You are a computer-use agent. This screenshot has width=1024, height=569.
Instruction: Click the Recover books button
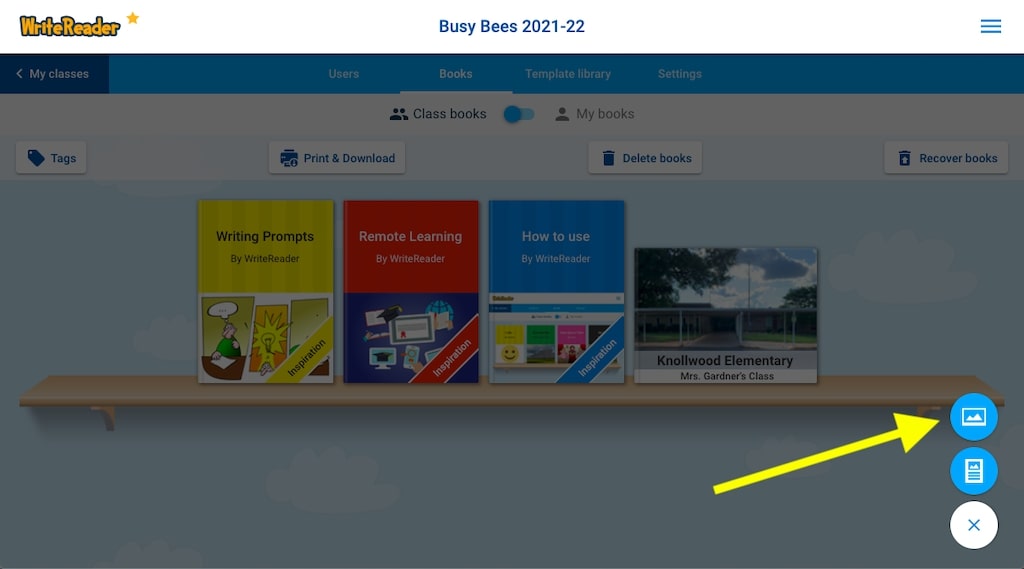tap(946, 158)
